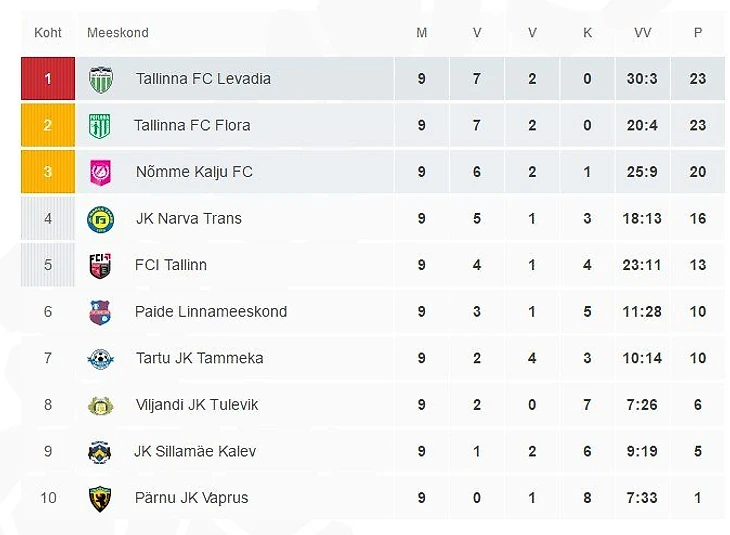Select the Pärnu JK Vaprus team name
Image resolution: width=730 pixels, height=535 pixels.
coord(192,498)
